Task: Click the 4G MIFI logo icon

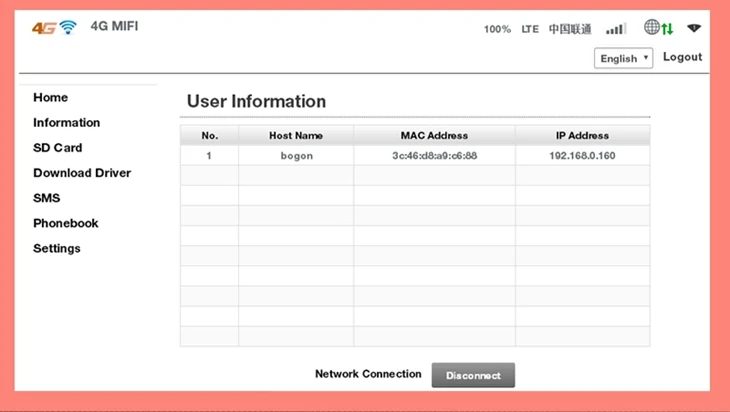Action: (54, 27)
